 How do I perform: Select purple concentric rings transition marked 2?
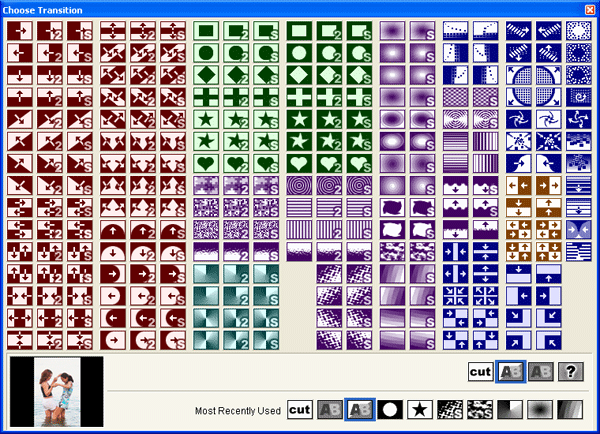coord(329,186)
